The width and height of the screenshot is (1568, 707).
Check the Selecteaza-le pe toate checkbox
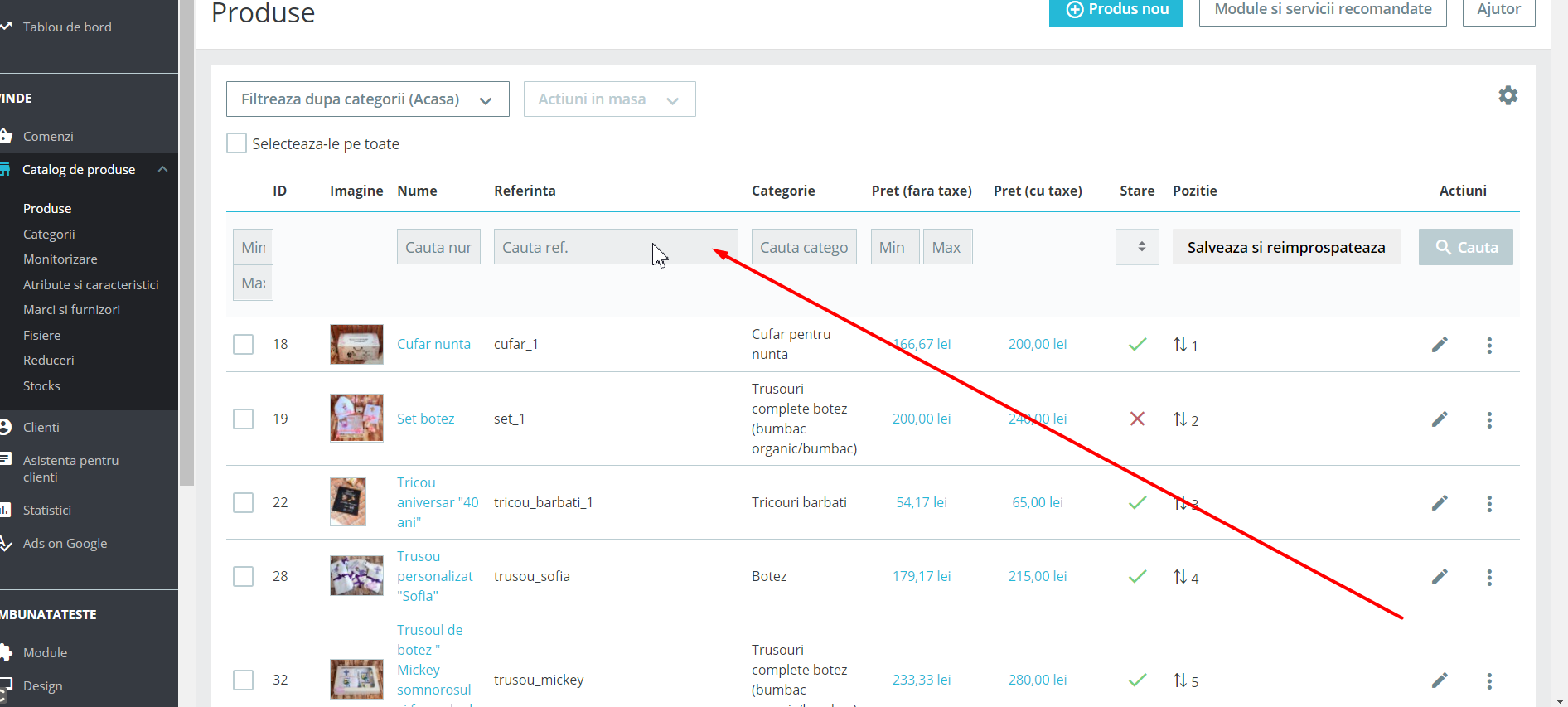point(237,143)
